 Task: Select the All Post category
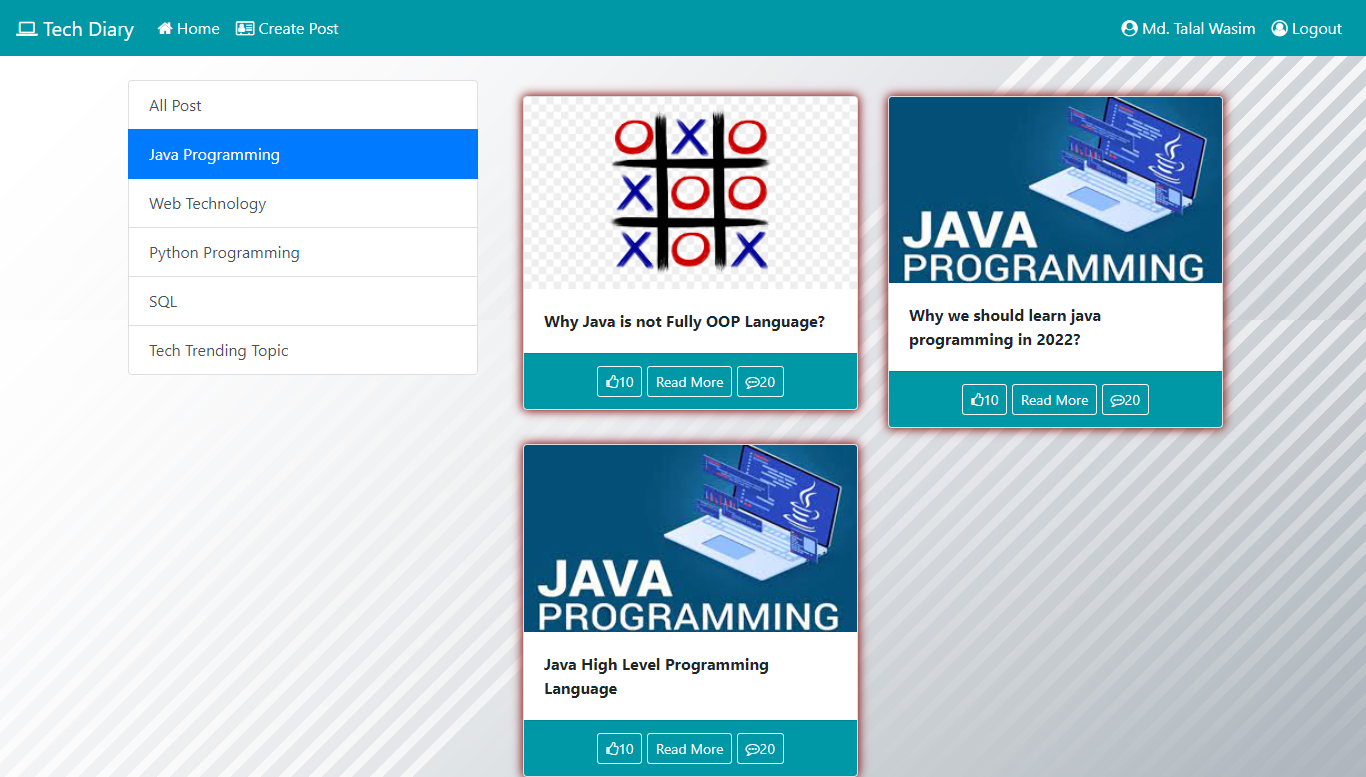coord(303,105)
